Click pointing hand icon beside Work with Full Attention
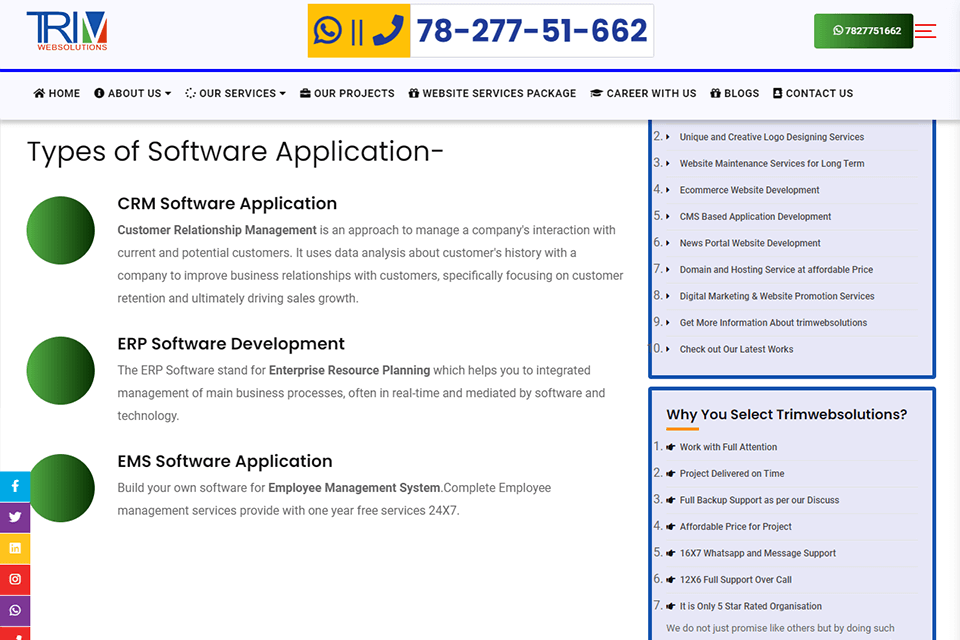 click(670, 447)
